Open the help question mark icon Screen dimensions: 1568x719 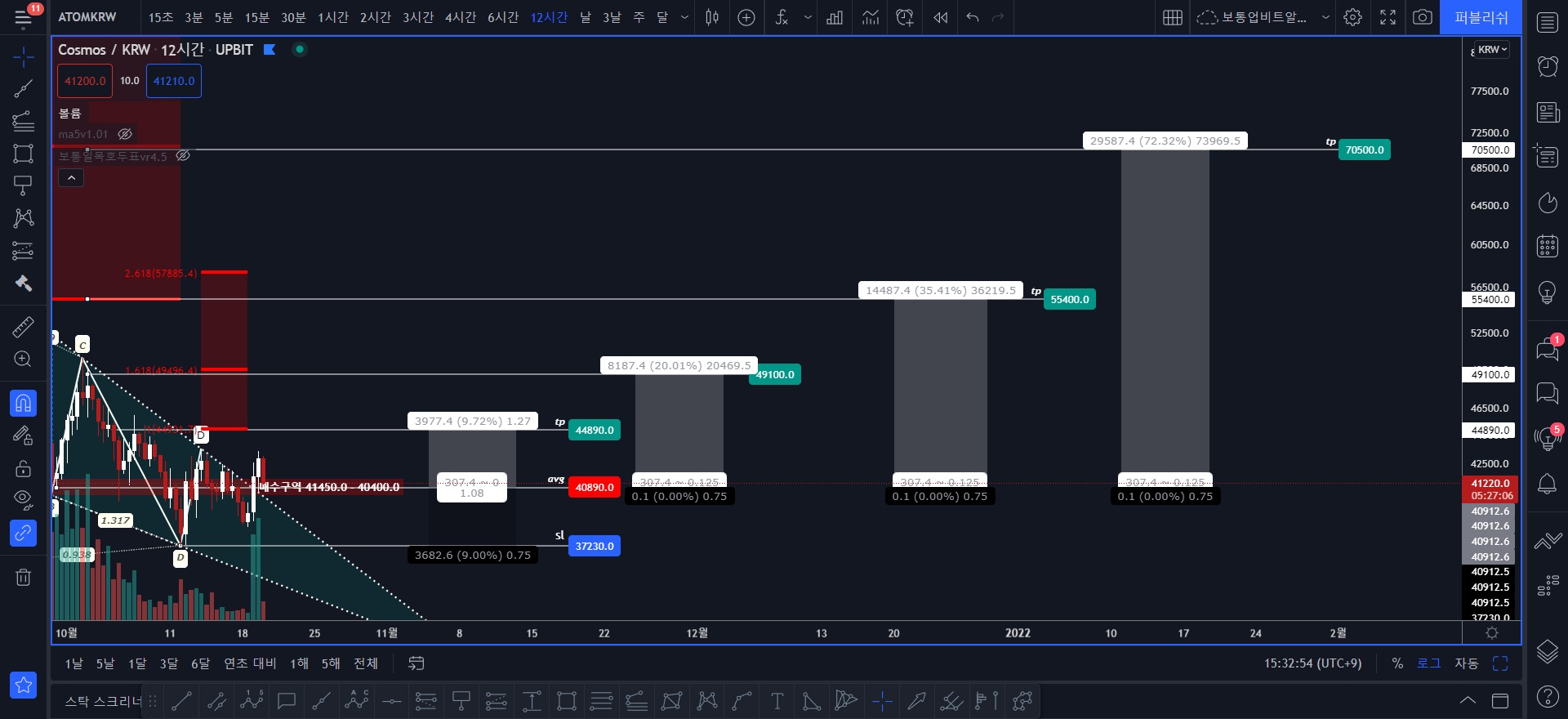(x=1548, y=697)
